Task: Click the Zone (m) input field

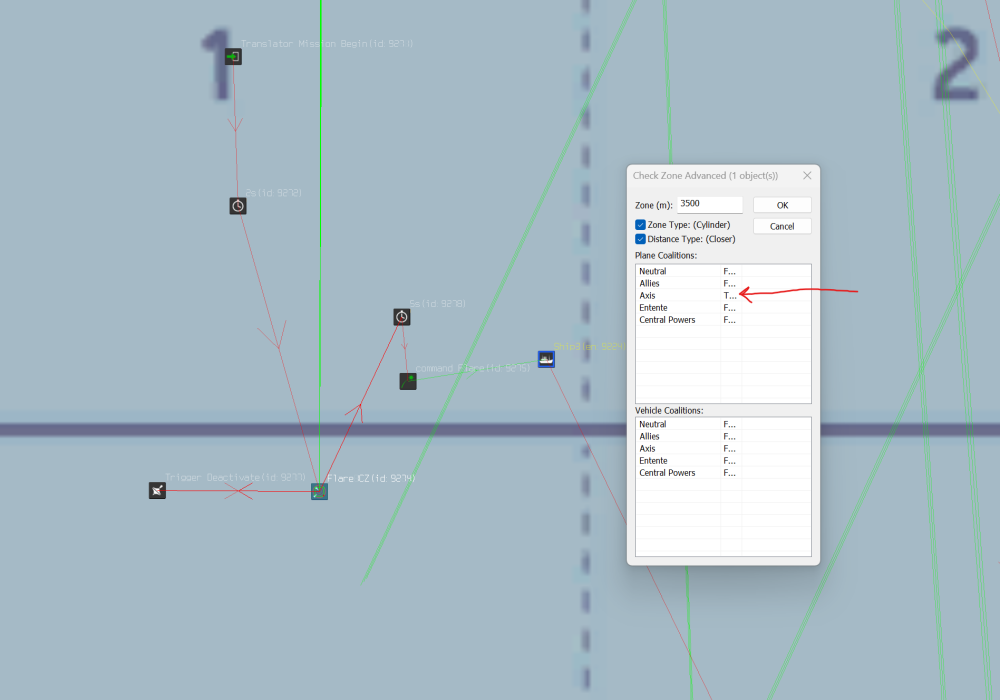Action: [x=709, y=204]
